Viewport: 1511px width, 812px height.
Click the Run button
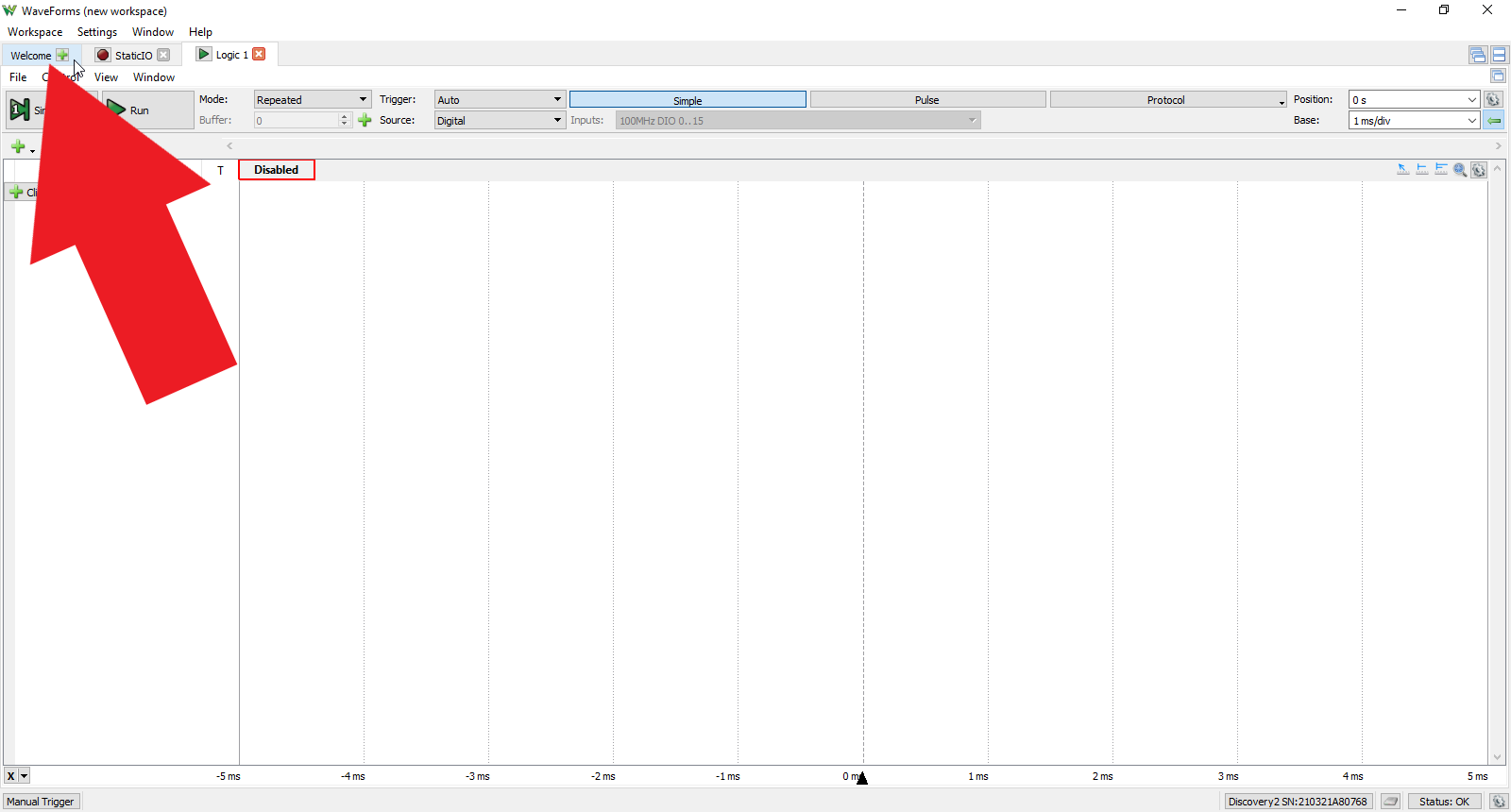point(146,110)
